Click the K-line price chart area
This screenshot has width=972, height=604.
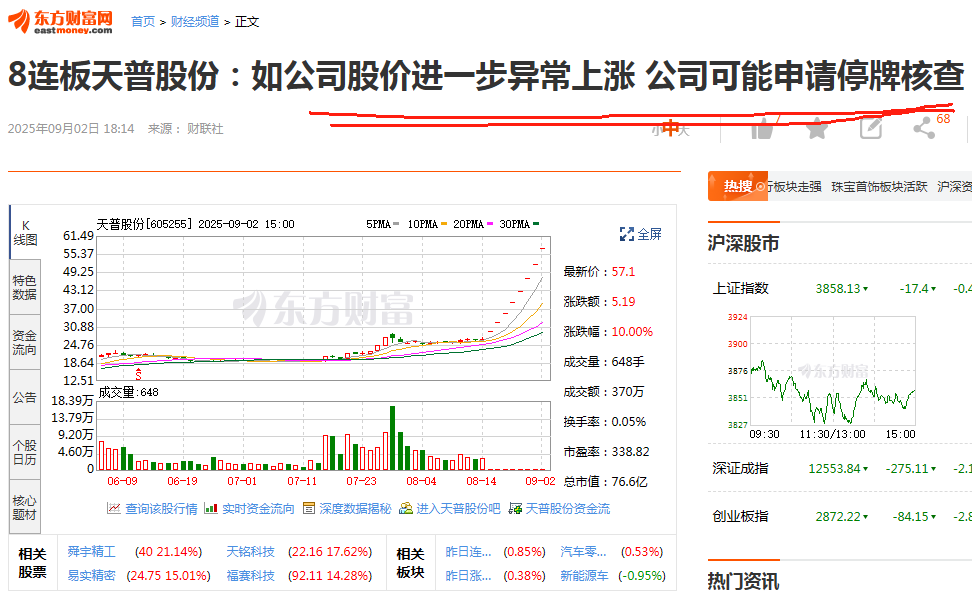point(324,308)
